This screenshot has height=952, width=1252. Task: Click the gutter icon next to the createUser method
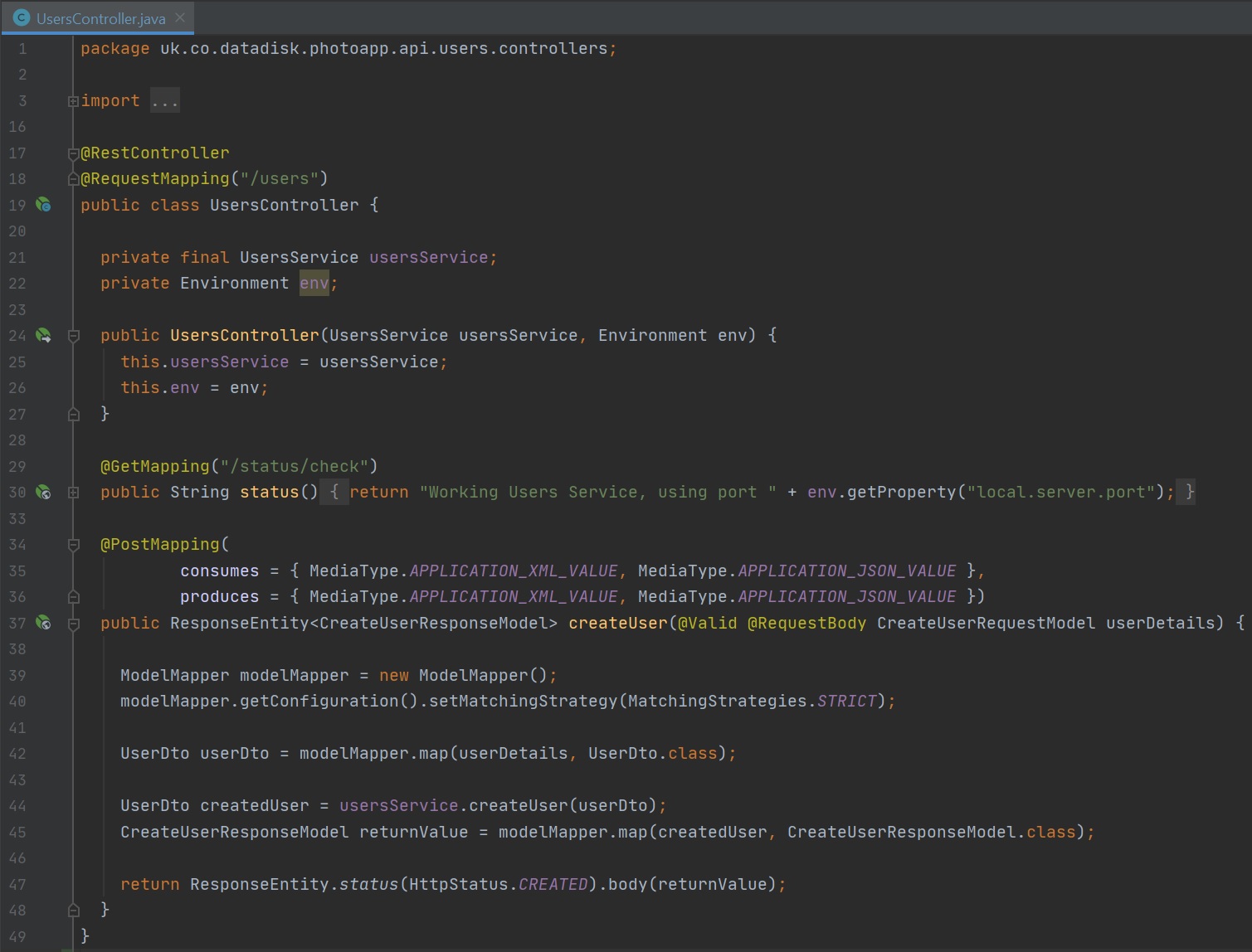43,623
